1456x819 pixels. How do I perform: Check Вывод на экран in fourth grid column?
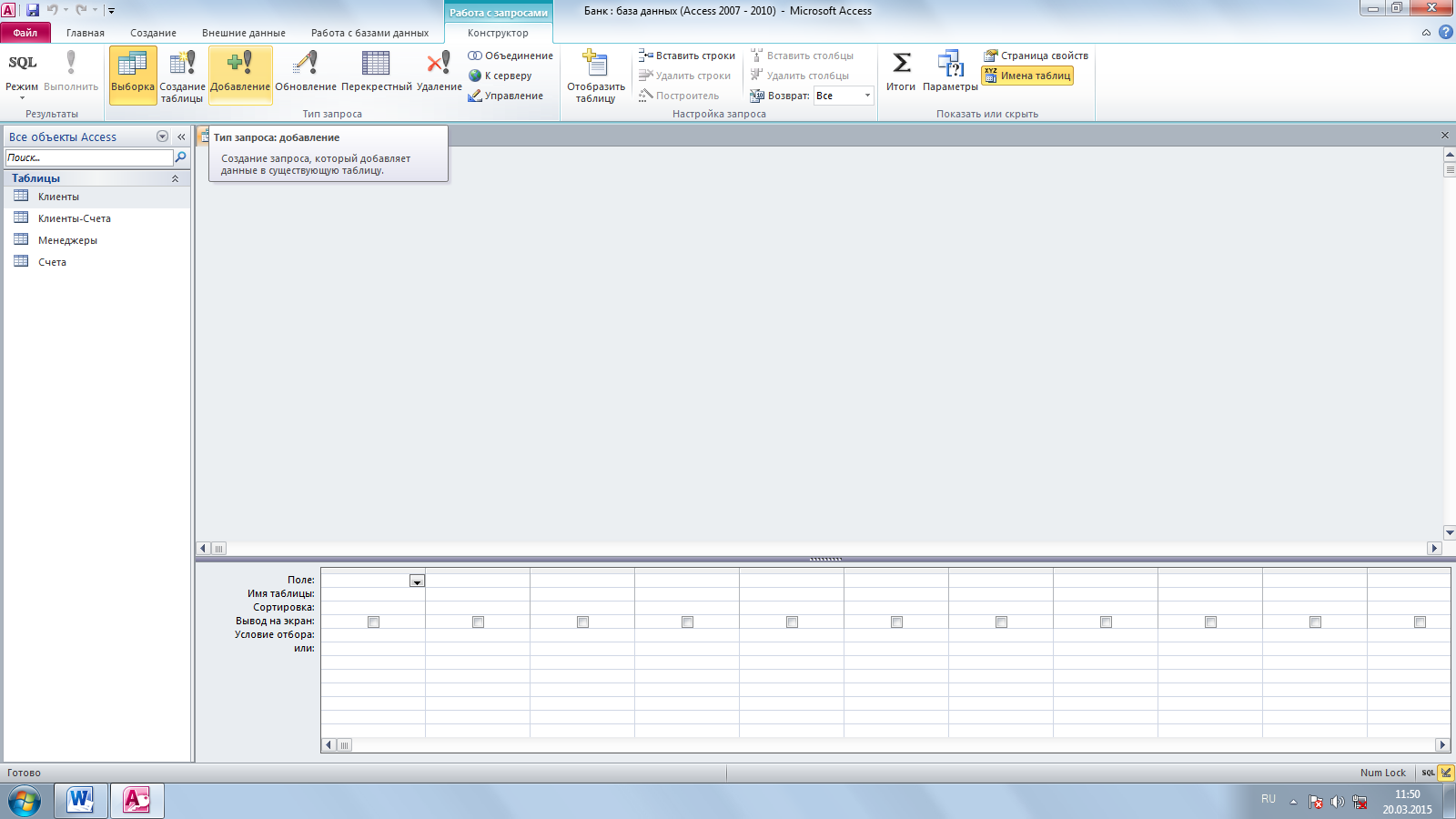pyautogui.click(x=687, y=622)
